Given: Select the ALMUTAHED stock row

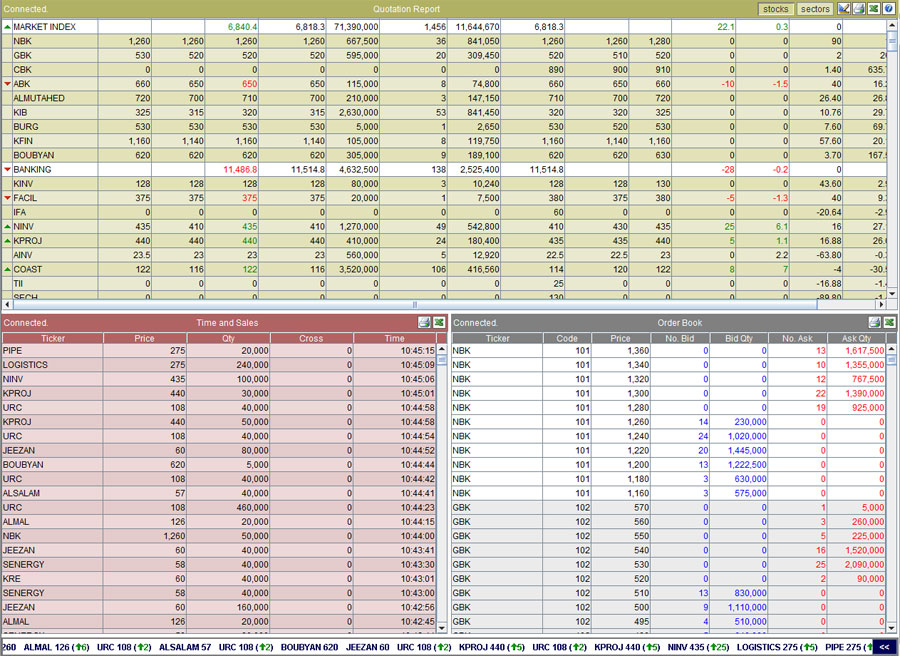Looking at the screenshot, I should 444,98.
